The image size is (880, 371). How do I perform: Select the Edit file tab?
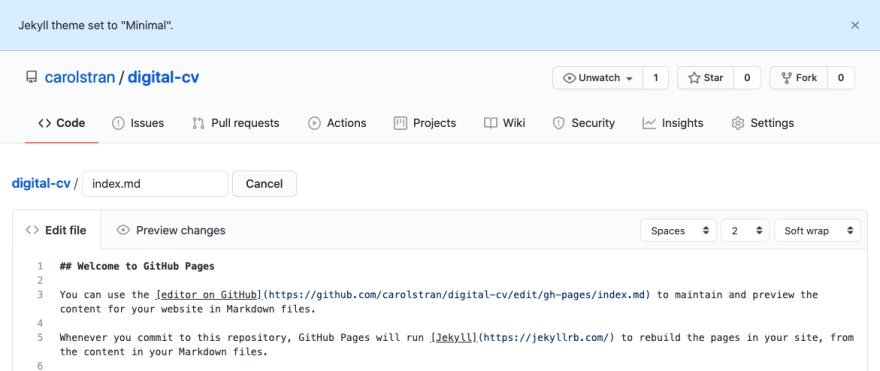(x=57, y=230)
